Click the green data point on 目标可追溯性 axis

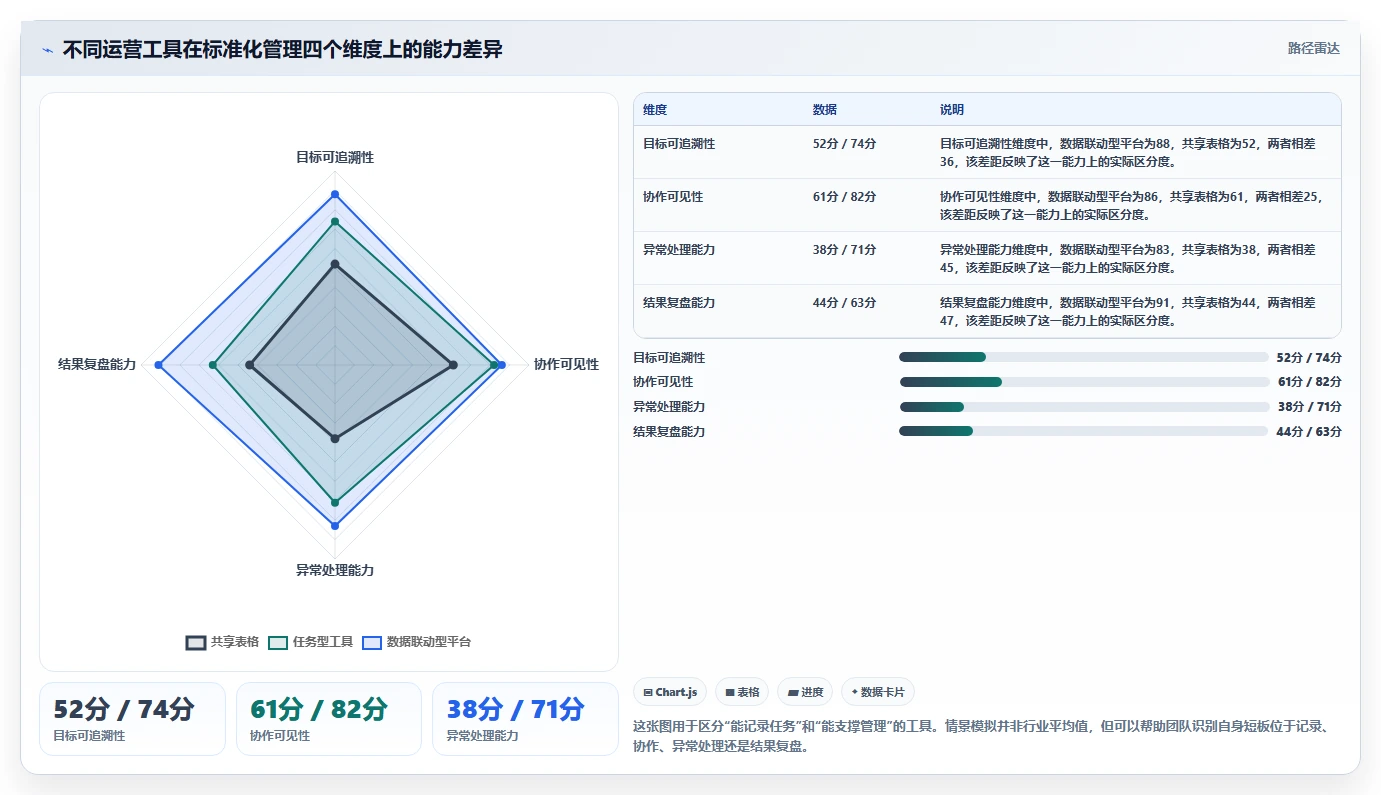335,221
